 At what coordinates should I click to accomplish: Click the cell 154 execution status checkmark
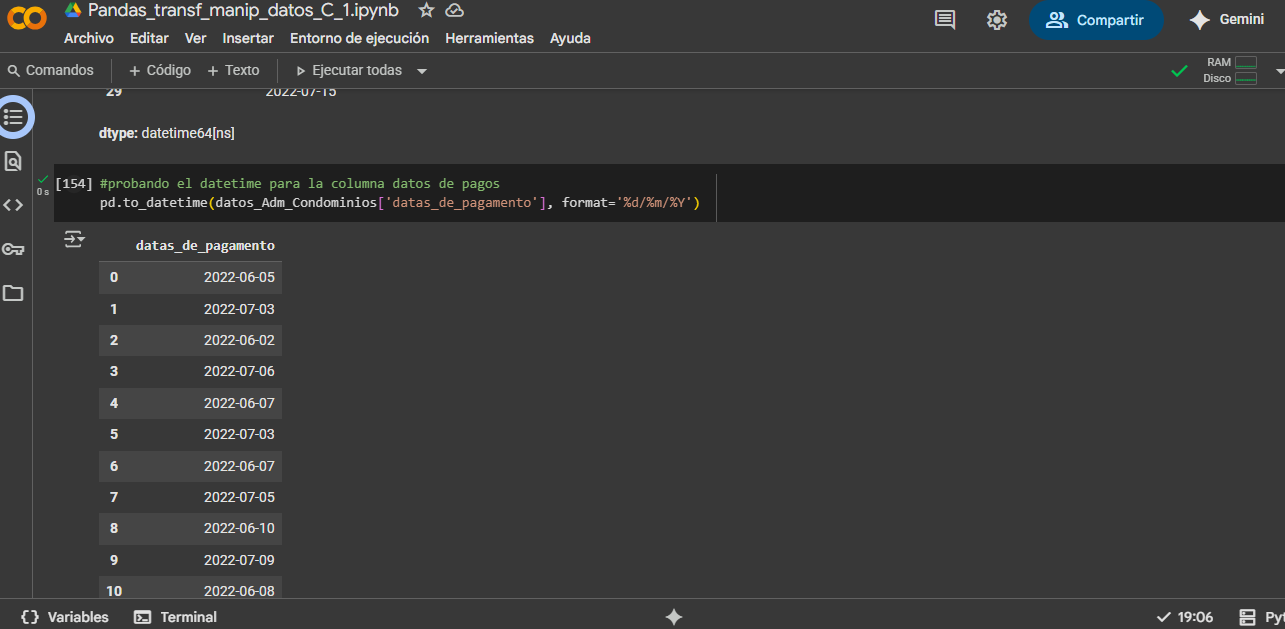pos(43,180)
